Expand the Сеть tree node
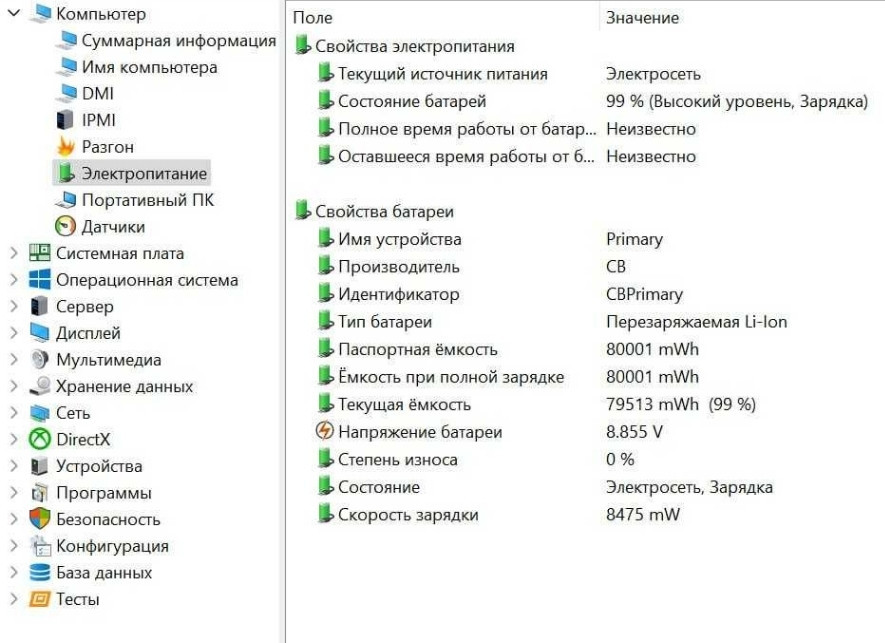The height and width of the screenshot is (643, 885). (13, 413)
